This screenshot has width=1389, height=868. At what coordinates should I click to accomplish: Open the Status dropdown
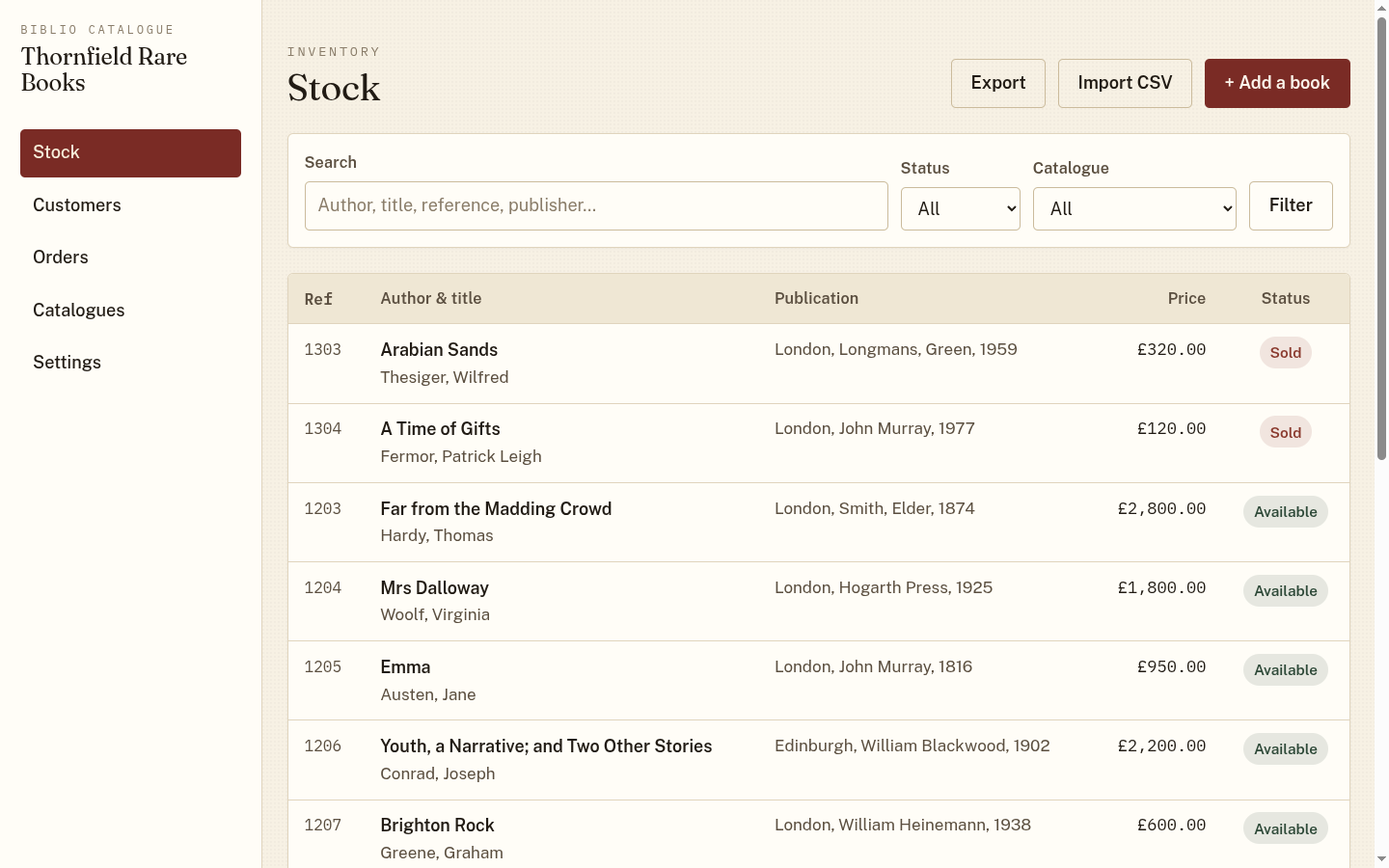coord(961,209)
